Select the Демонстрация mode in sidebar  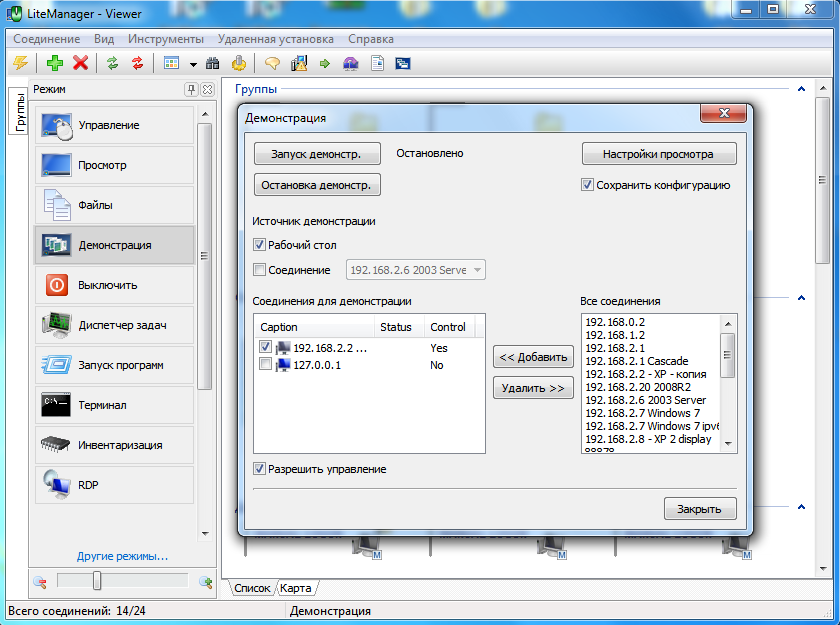[x=114, y=245]
